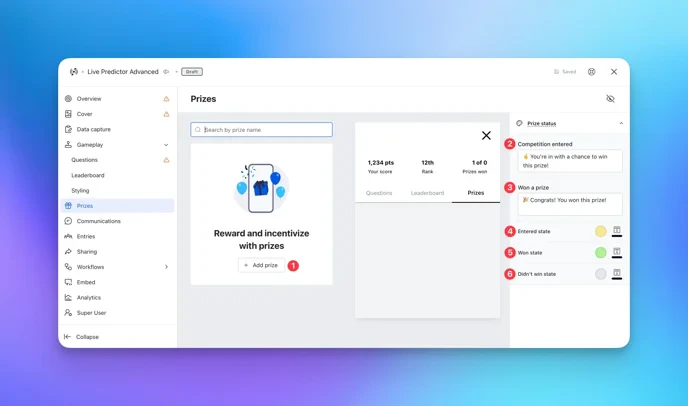
Task: Open the Leaderboard menu item in sidebar
Action: click(x=88, y=175)
